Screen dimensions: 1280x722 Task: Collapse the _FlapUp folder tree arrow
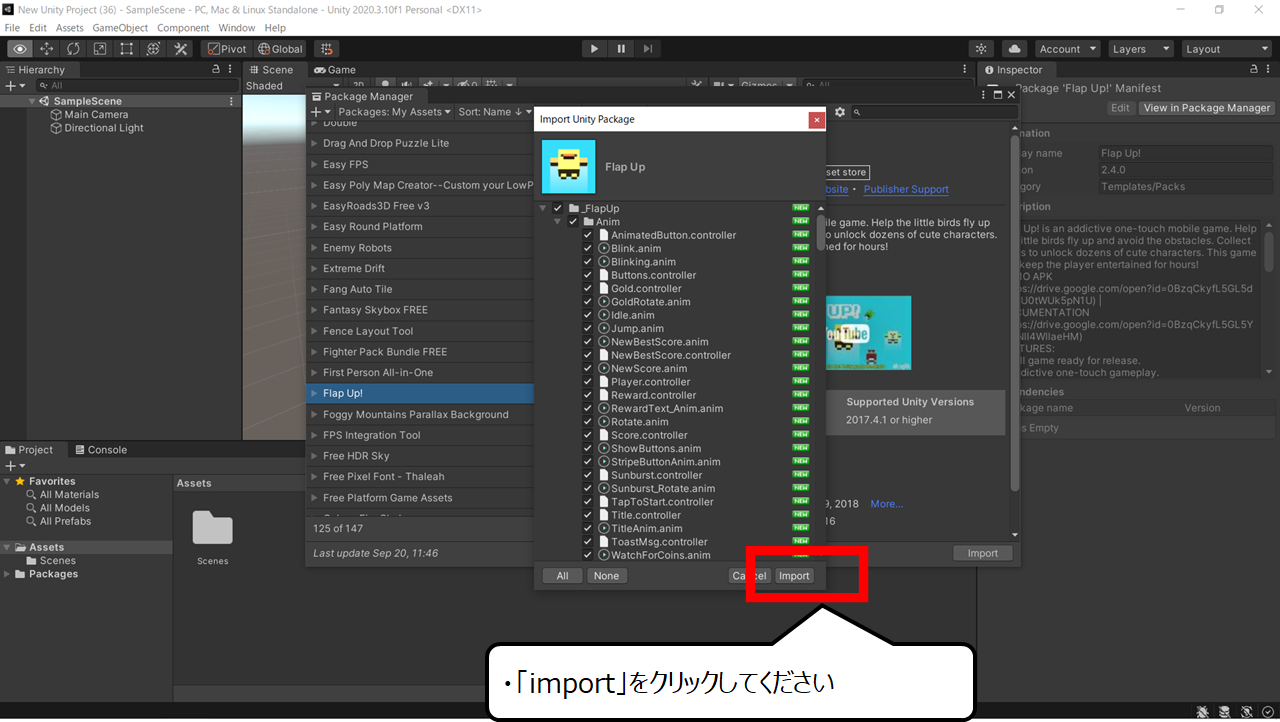543,208
